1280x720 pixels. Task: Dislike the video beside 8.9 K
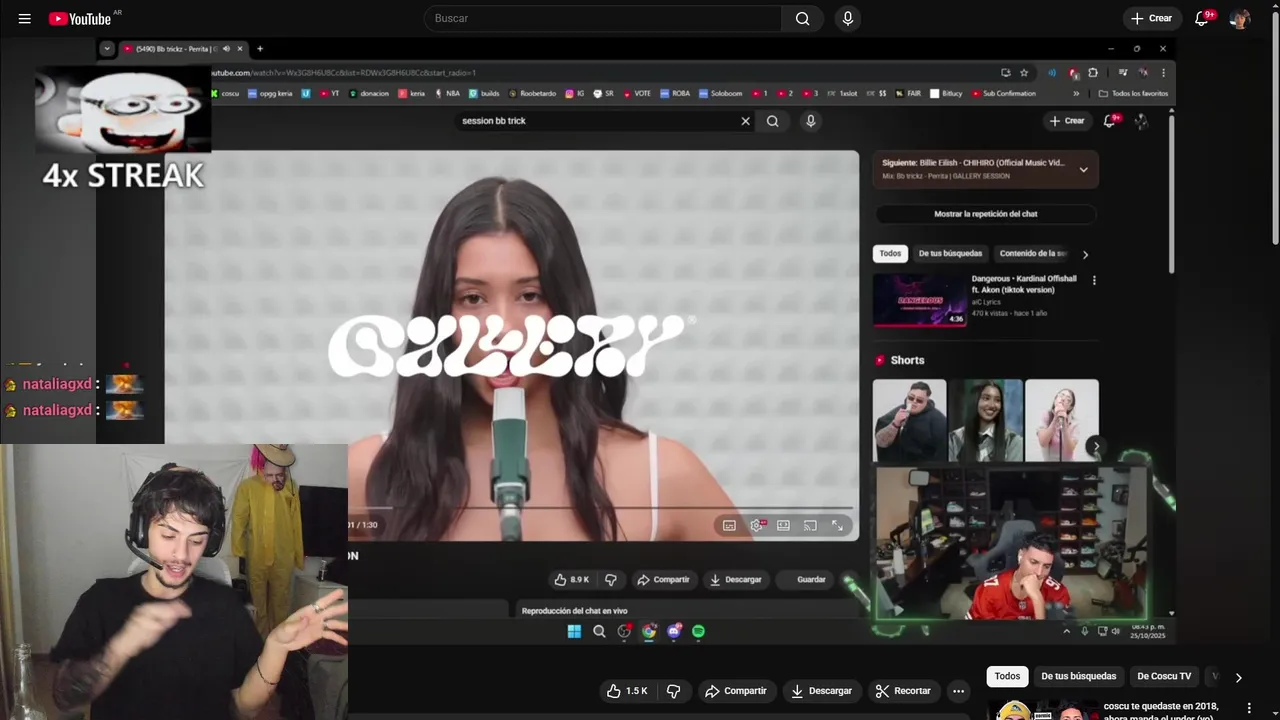tap(610, 579)
